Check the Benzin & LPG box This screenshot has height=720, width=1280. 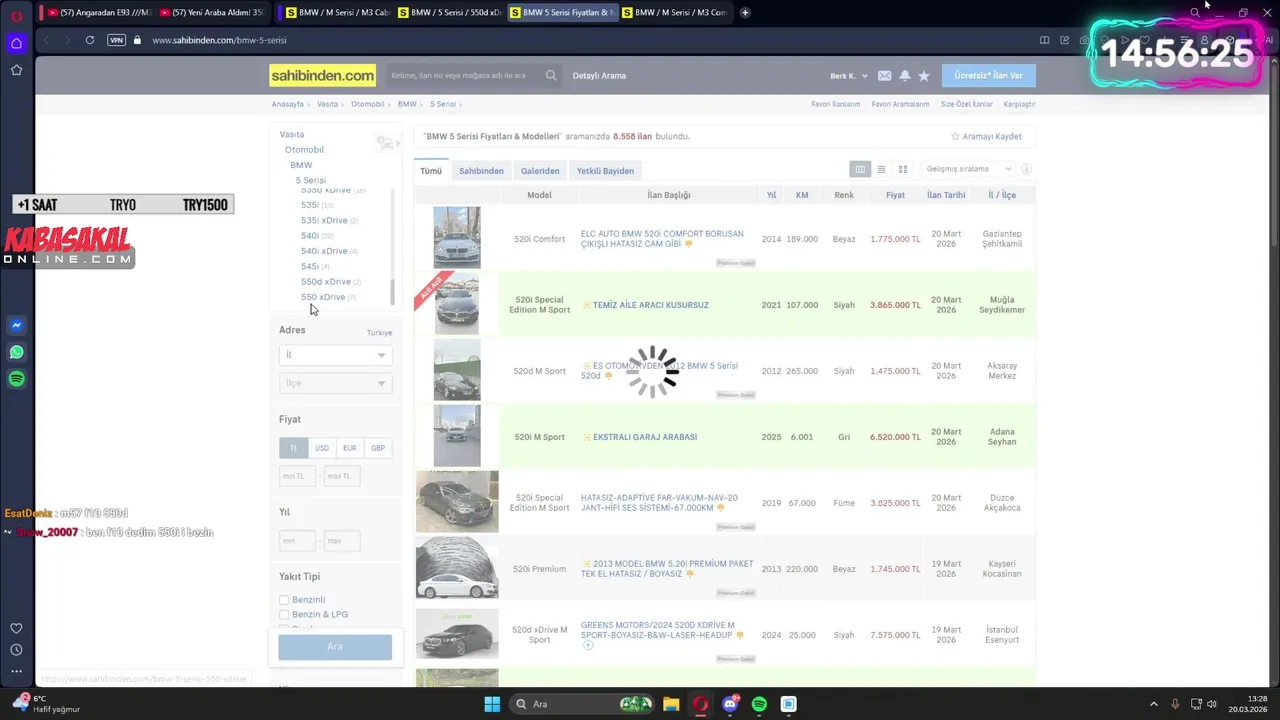coord(284,615)
